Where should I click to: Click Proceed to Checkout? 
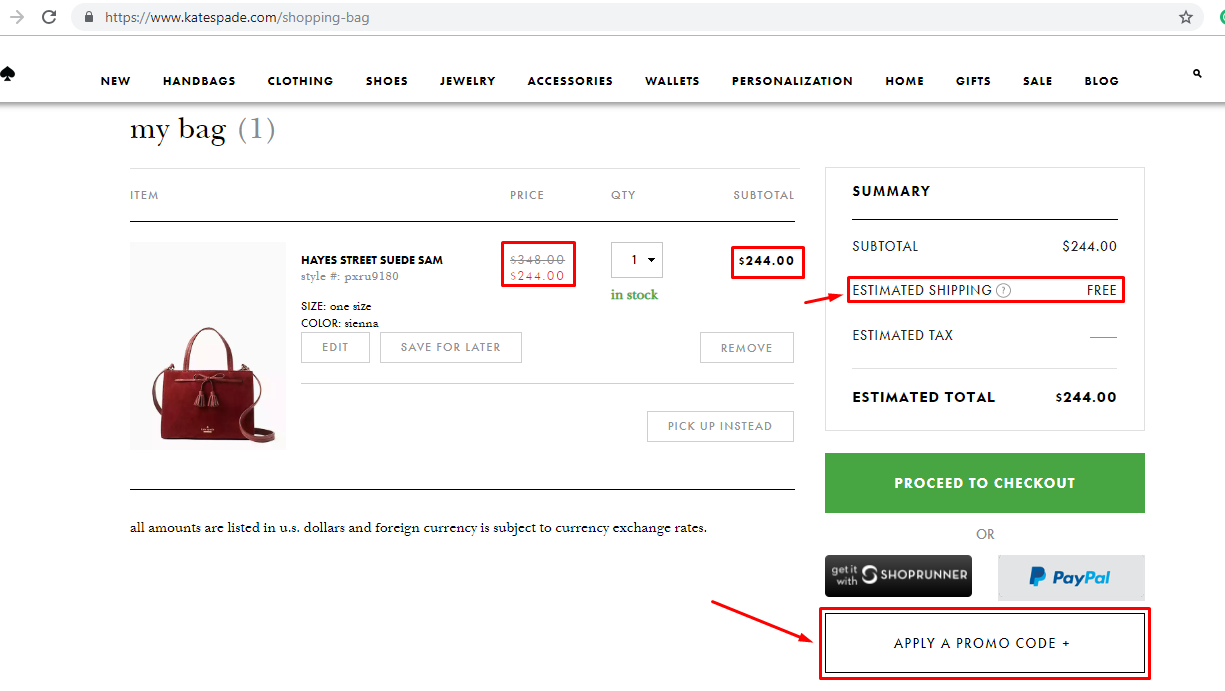tap(985, 483)
